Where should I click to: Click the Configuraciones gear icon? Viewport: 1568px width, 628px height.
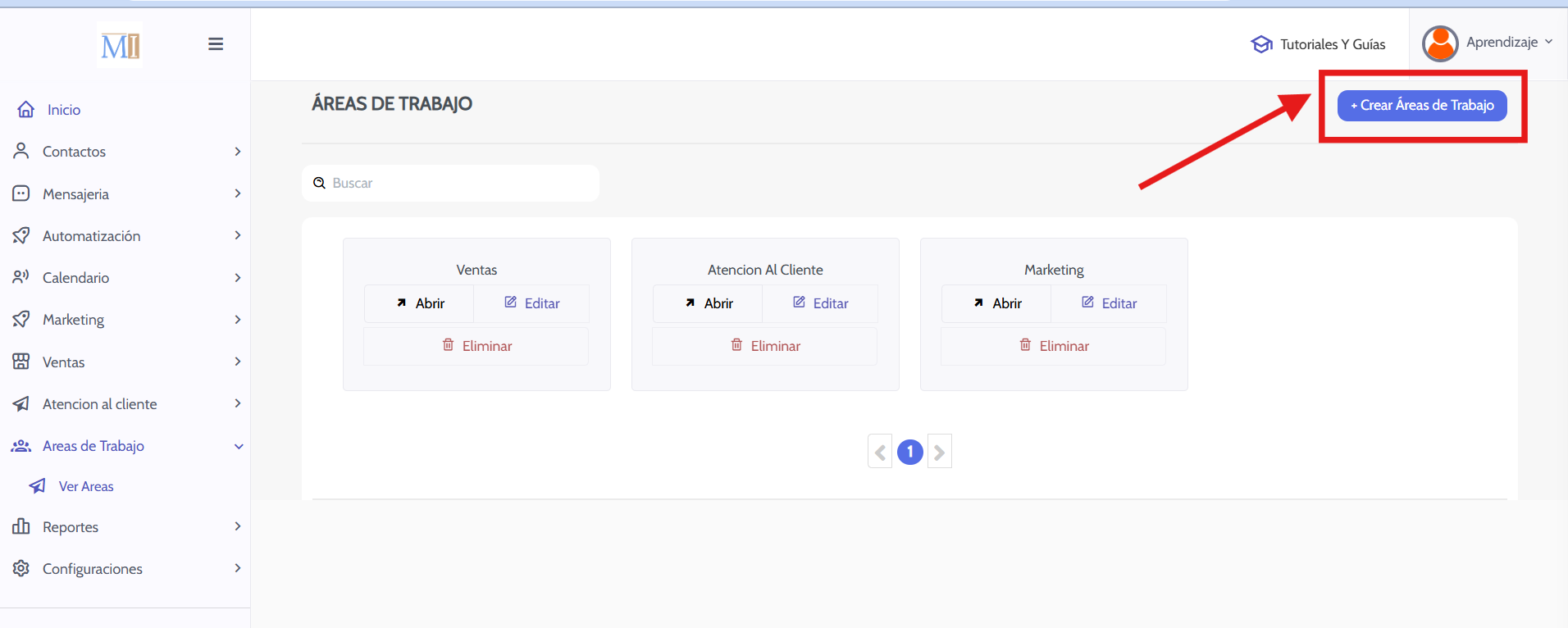(21, 568)
